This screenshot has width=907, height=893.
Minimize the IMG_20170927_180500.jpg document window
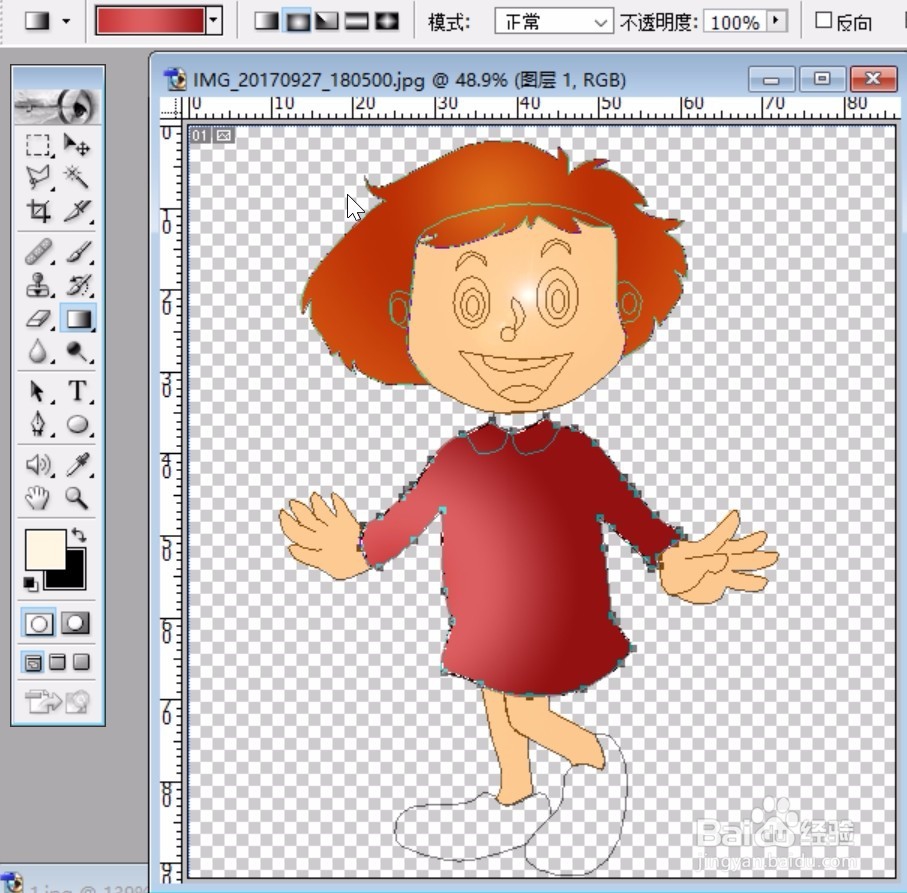[771, 79]
